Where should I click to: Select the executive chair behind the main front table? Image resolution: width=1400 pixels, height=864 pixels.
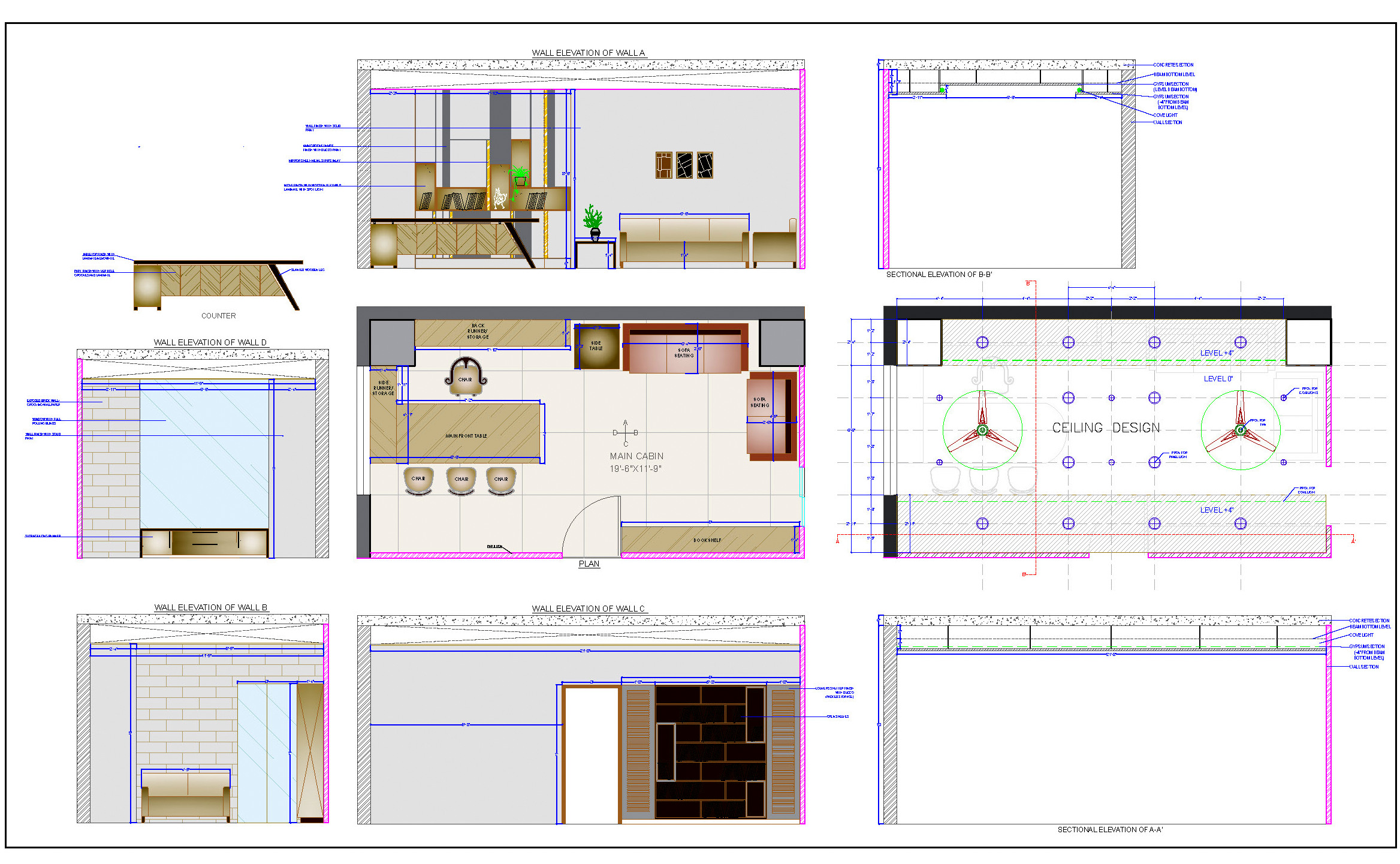pyautogui.click(x=466, y=377)
